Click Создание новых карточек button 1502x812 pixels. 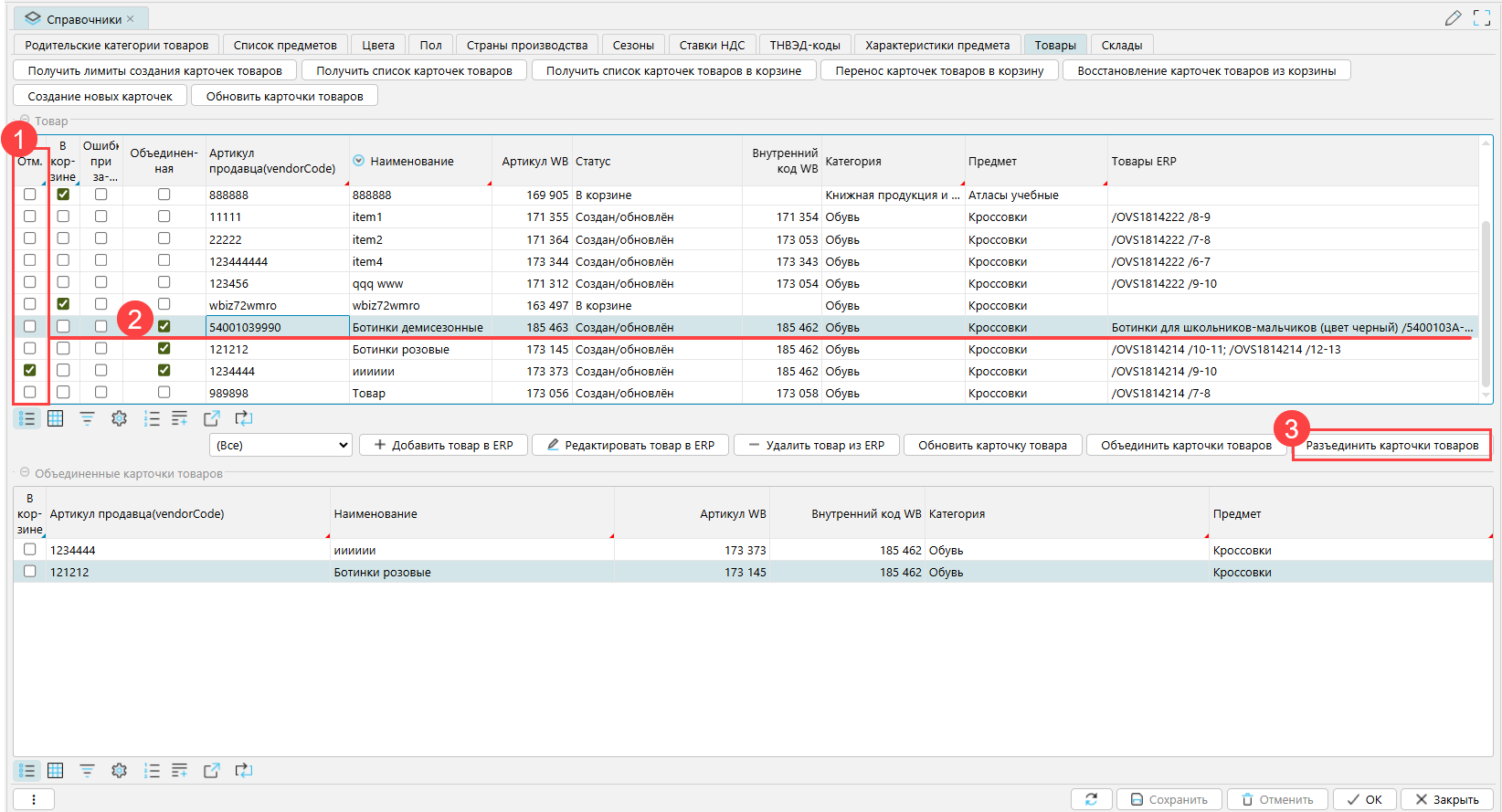click(100, 96)
